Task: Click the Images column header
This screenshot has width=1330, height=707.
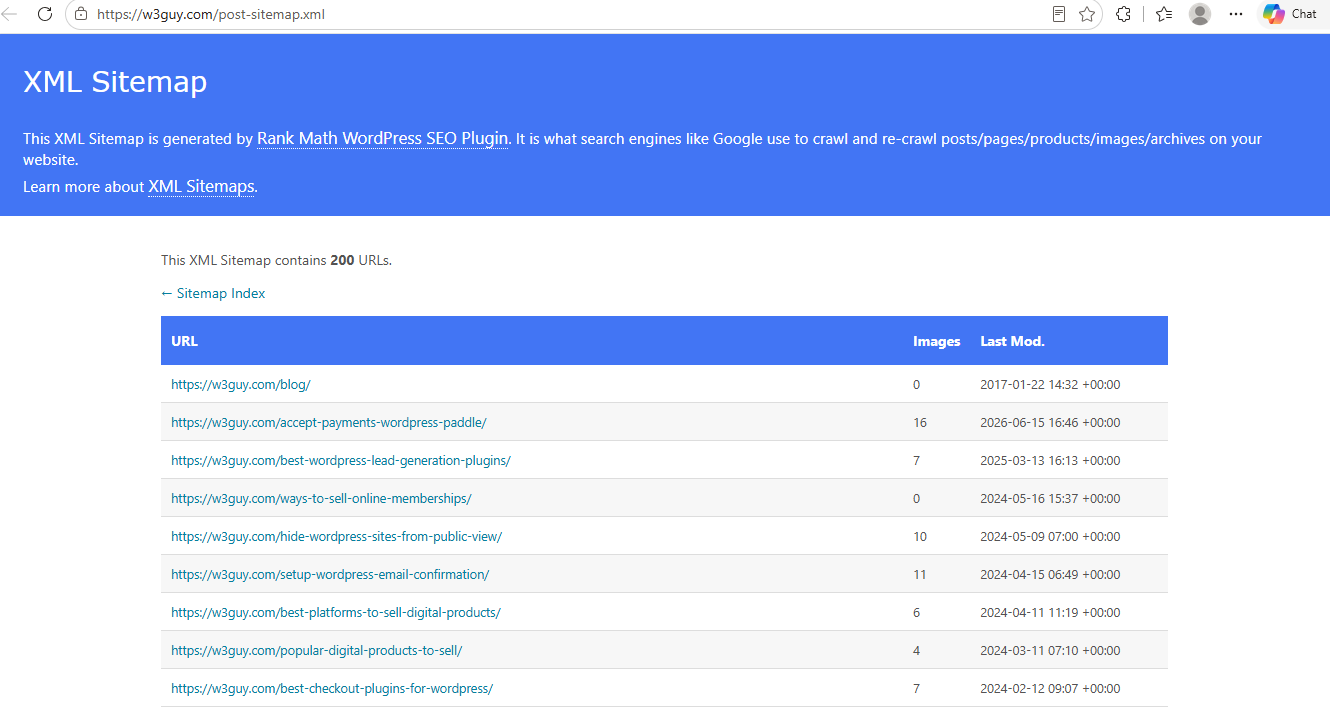Action: click(937, 341)
